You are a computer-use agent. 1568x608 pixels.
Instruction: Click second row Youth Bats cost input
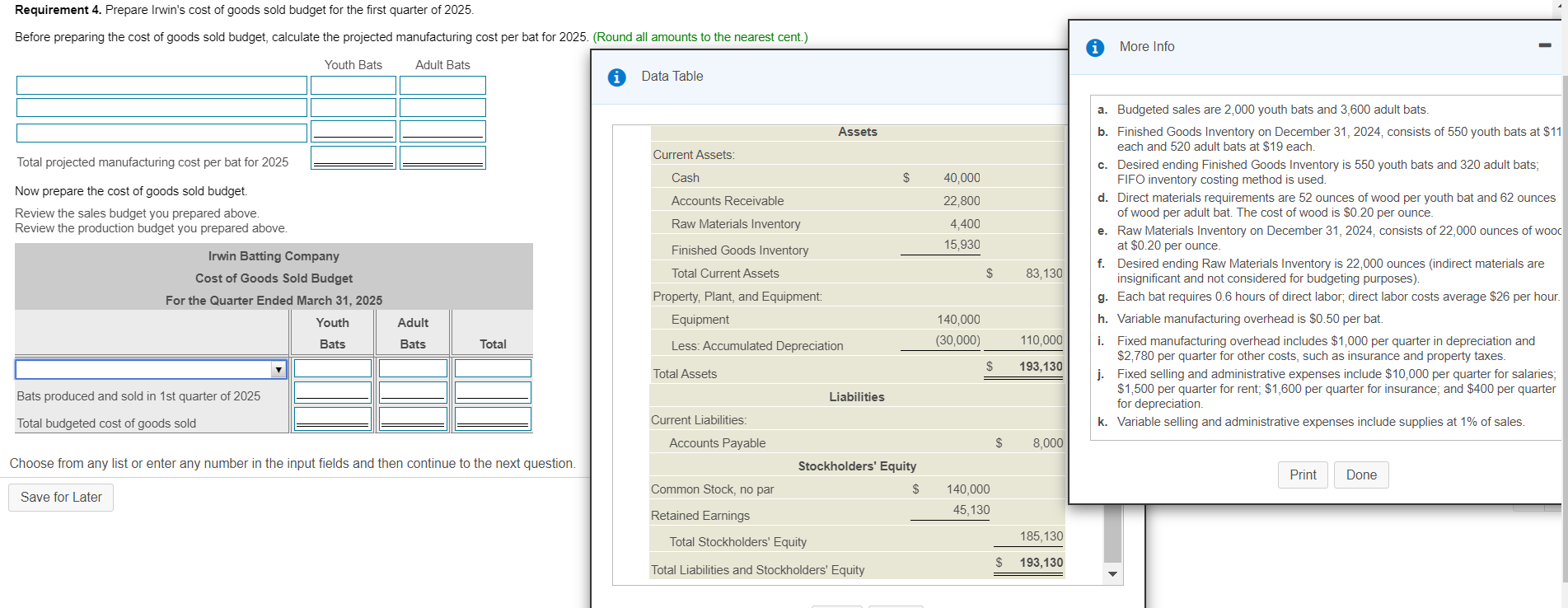353,108
